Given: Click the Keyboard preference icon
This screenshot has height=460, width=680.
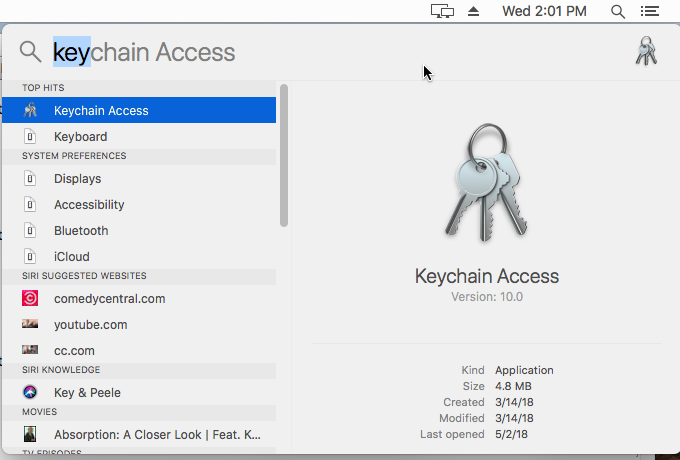Looking at the screenshot, I should [31, 136].
